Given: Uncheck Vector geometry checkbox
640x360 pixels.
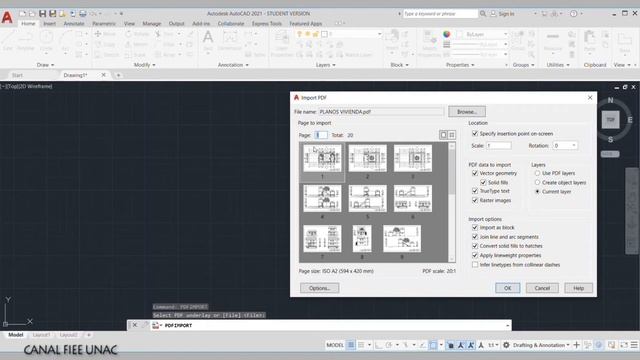Looking at the screenshot, I should coord(475,173).
